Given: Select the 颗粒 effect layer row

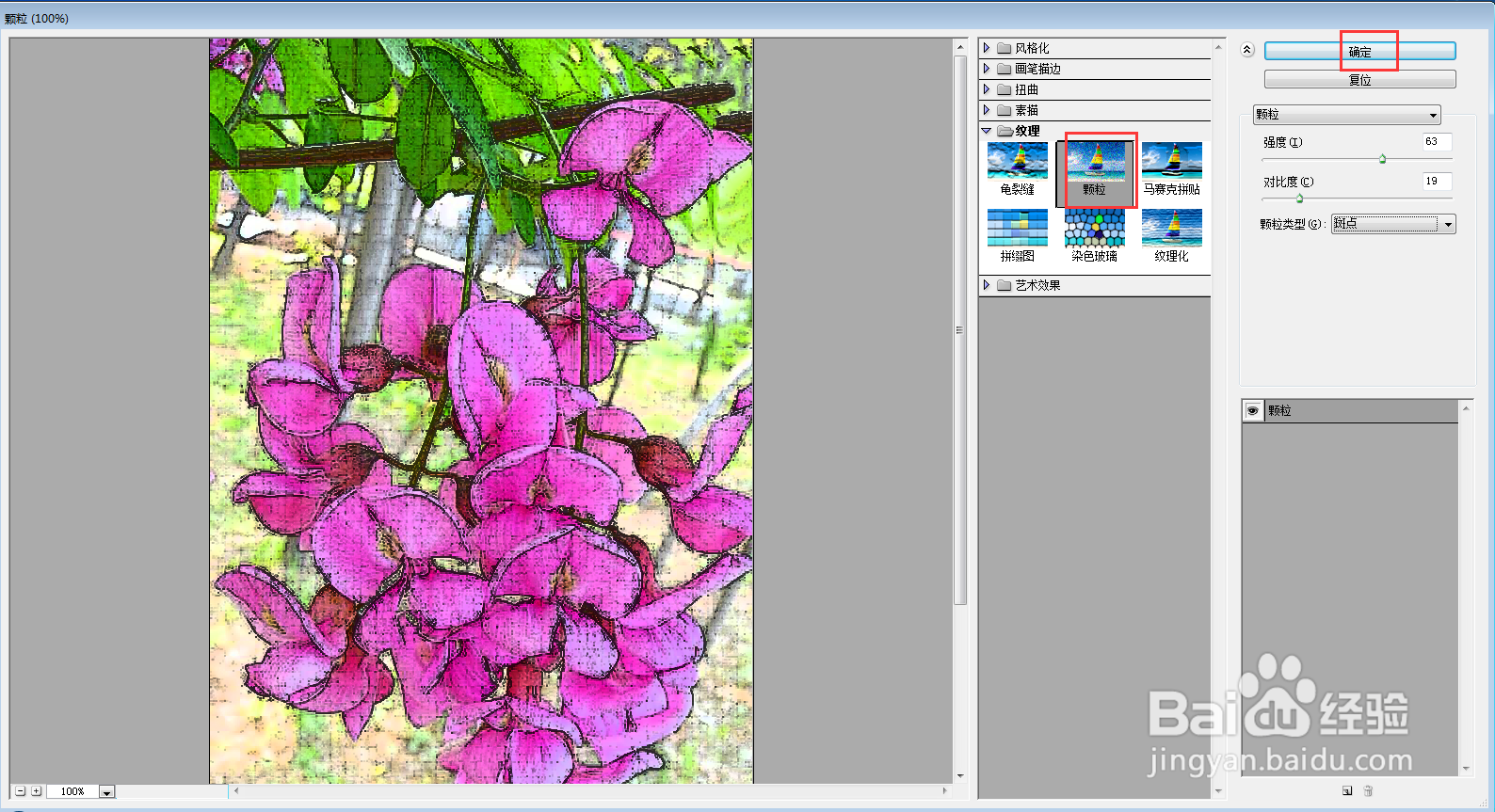Looking at the screenshot, I should pyautogui.click(x=1351, y=411).
